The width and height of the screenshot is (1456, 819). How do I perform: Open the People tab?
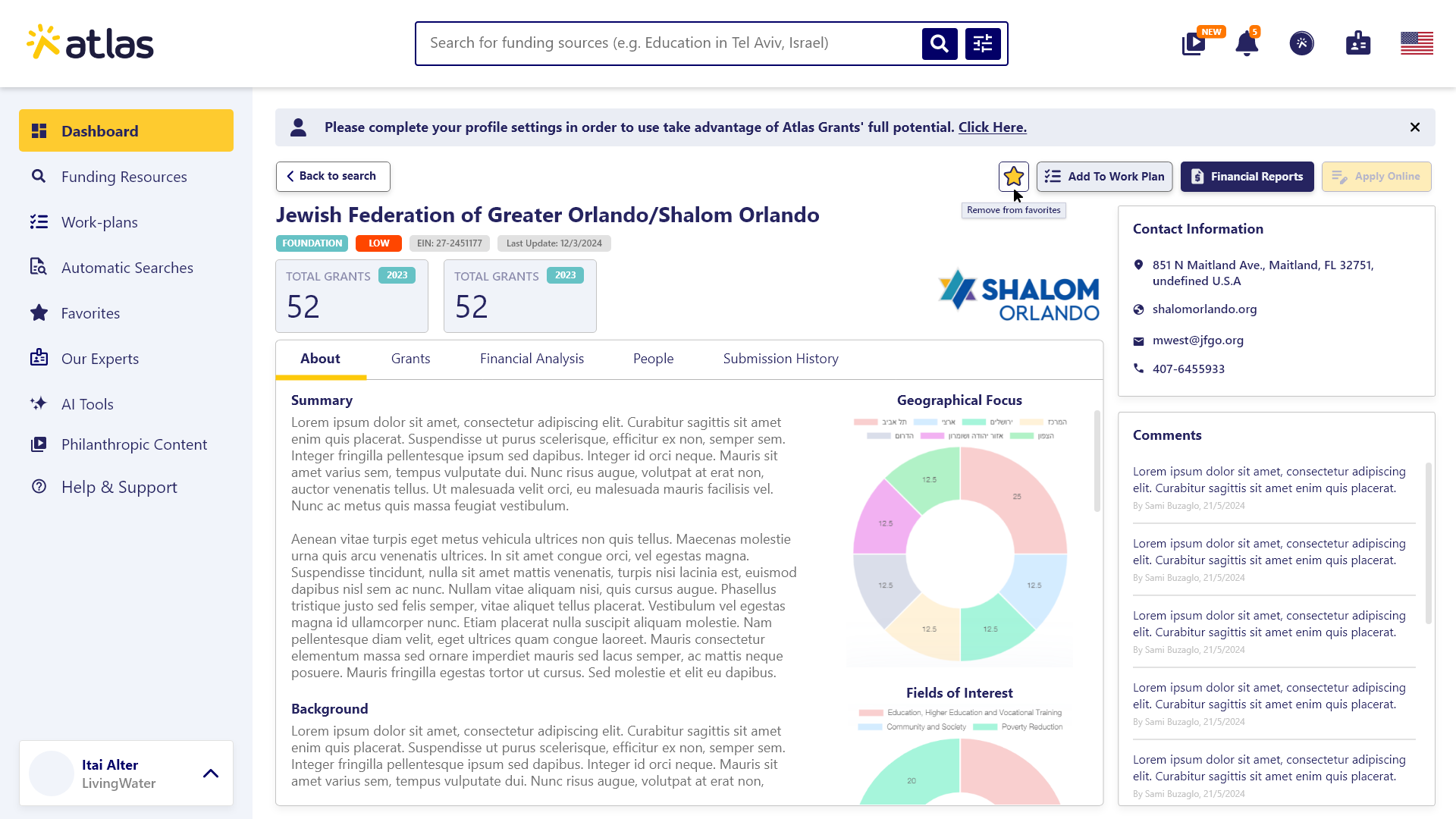click(x=653, y=359)
